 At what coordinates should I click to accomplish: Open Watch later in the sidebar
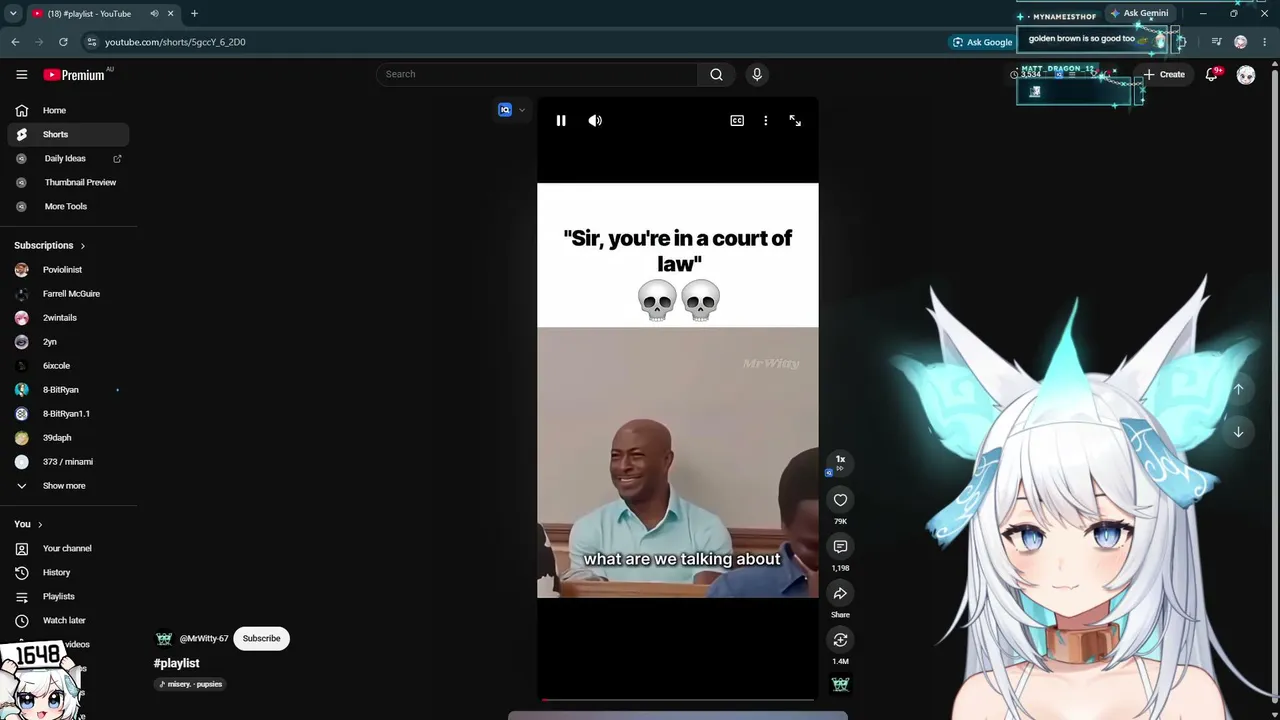tap(68, 621)
